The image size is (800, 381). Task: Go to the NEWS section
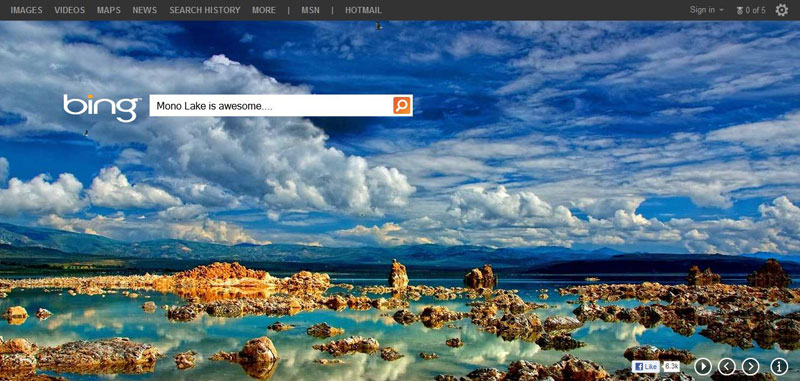tap(145, 10)
